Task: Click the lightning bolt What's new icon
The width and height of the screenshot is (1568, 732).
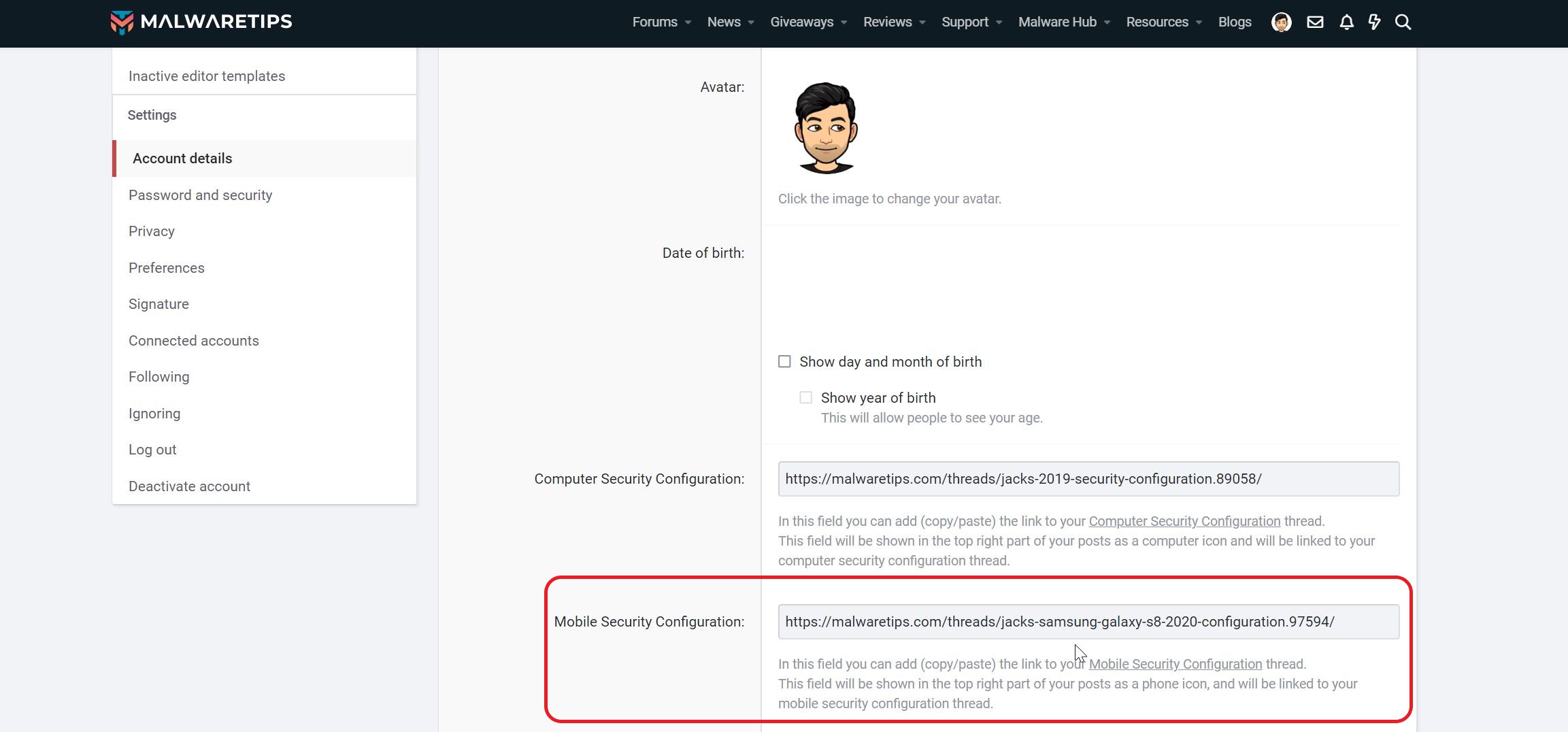Action: tap(1375, 22)
